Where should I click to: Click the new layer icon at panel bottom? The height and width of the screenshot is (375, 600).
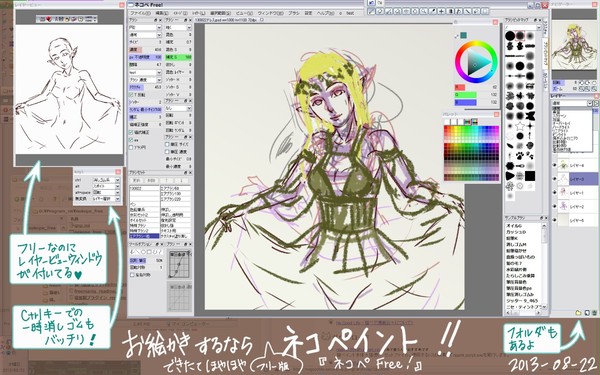pos(587,313)
